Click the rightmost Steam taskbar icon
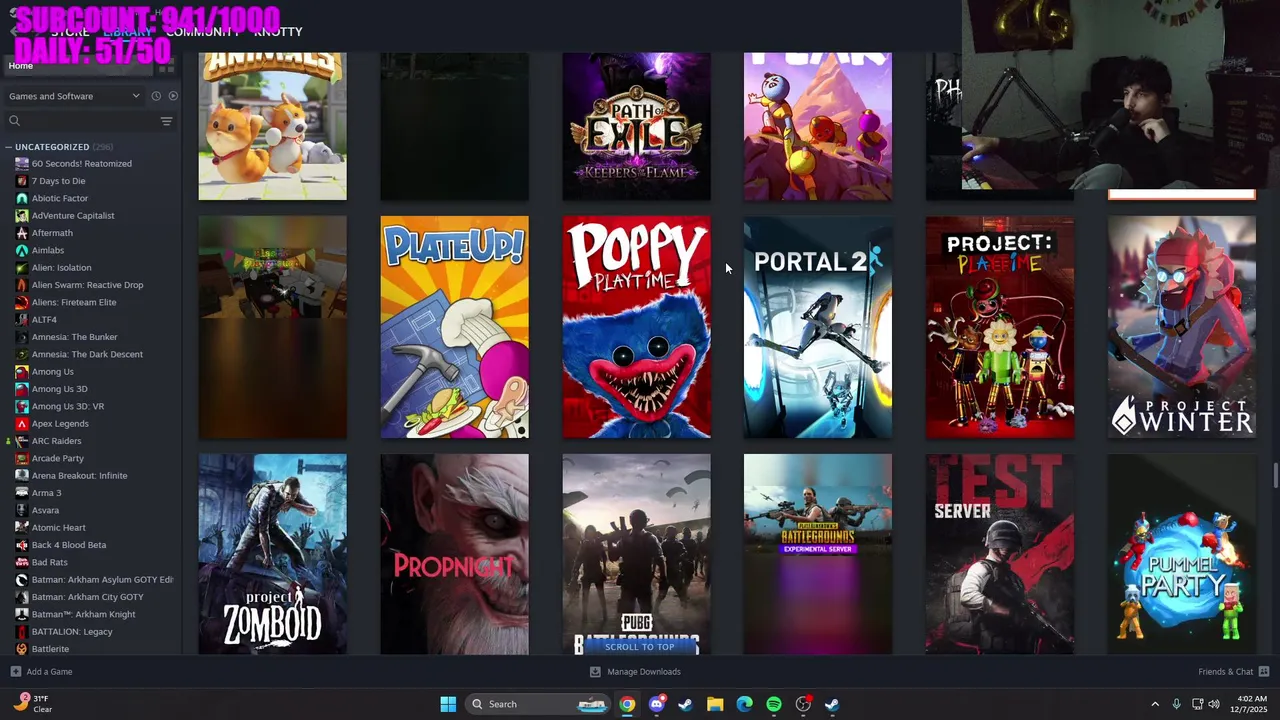 pos(832,704)
